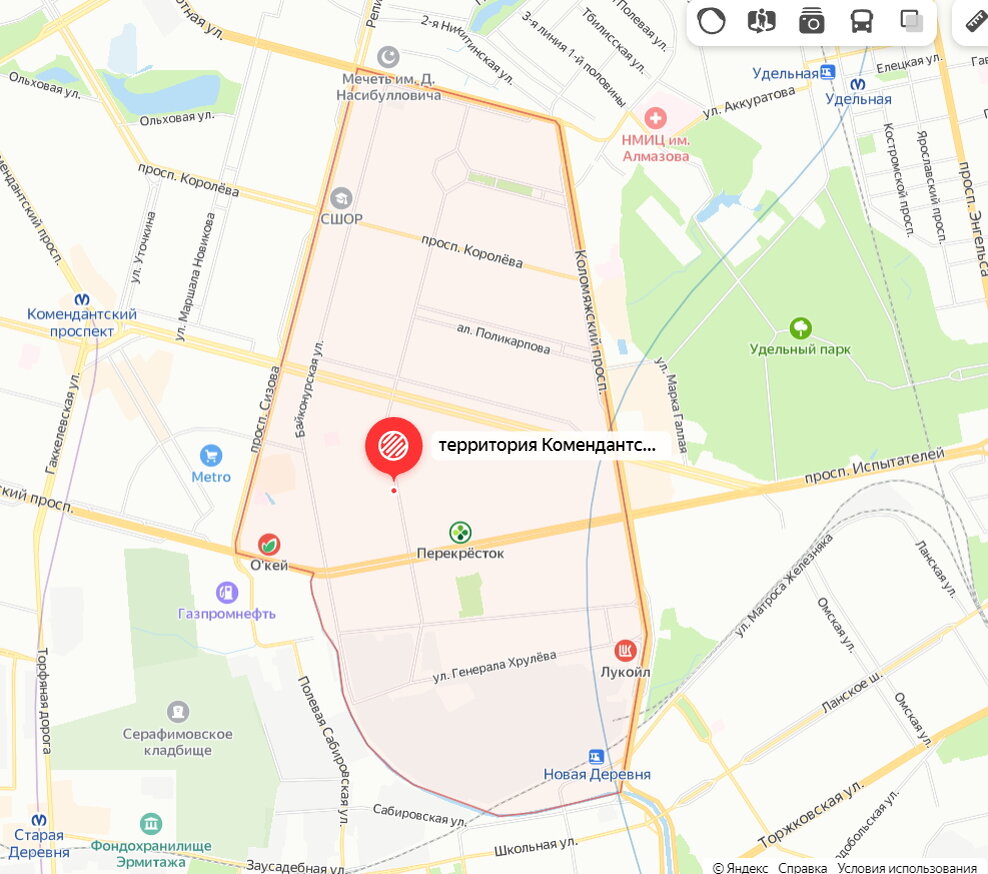
Task: Toggle the traffic layer icon
Action: (x=711, y=21)
